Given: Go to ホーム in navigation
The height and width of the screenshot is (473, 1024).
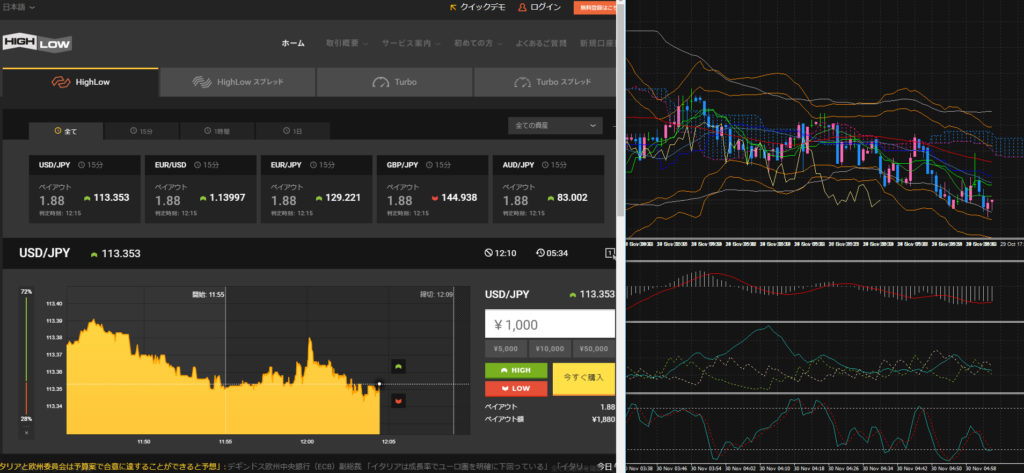Looking at the screenshot, I should coord(293,43).
